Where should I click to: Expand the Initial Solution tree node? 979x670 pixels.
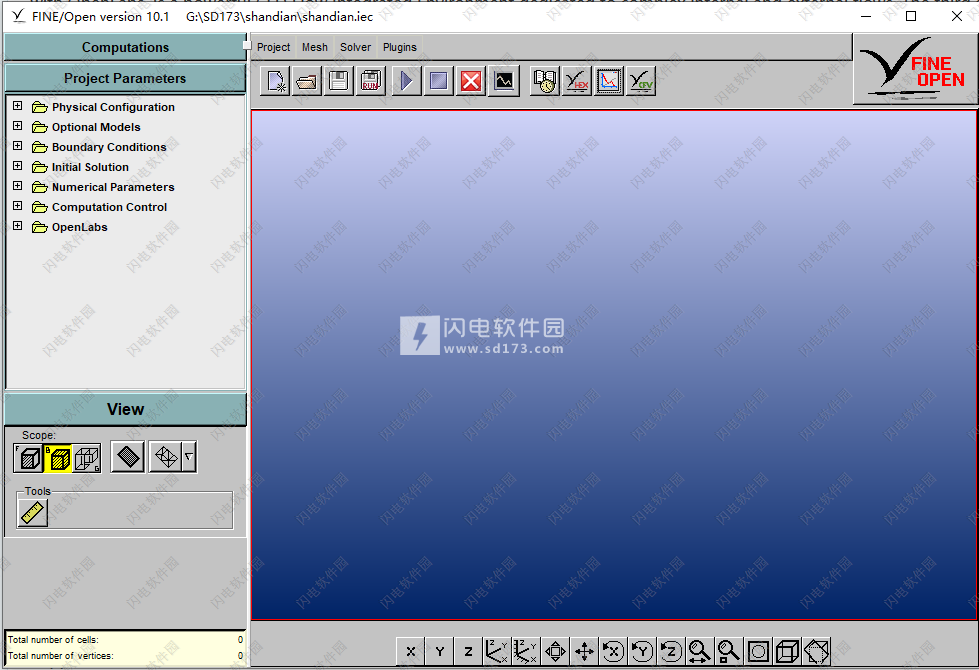point(17,166)
